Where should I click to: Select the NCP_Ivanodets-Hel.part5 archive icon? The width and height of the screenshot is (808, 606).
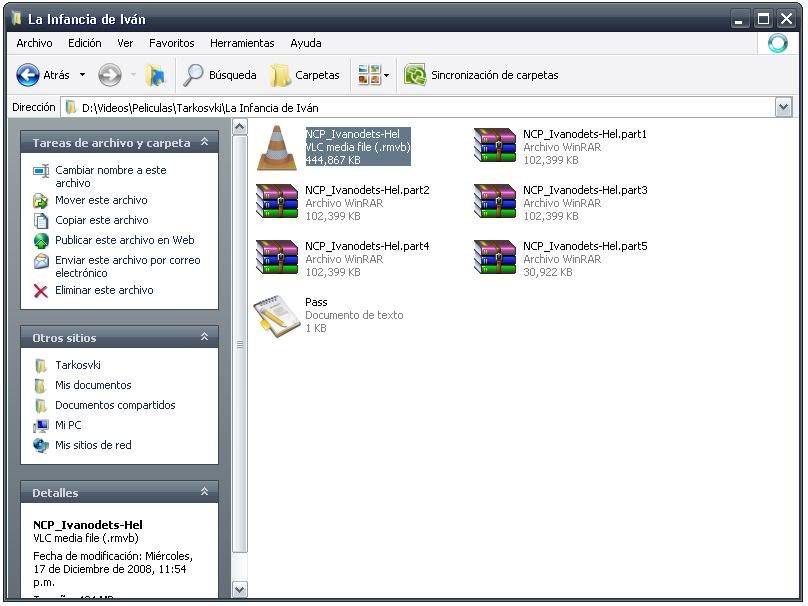[x=494, y=259]
